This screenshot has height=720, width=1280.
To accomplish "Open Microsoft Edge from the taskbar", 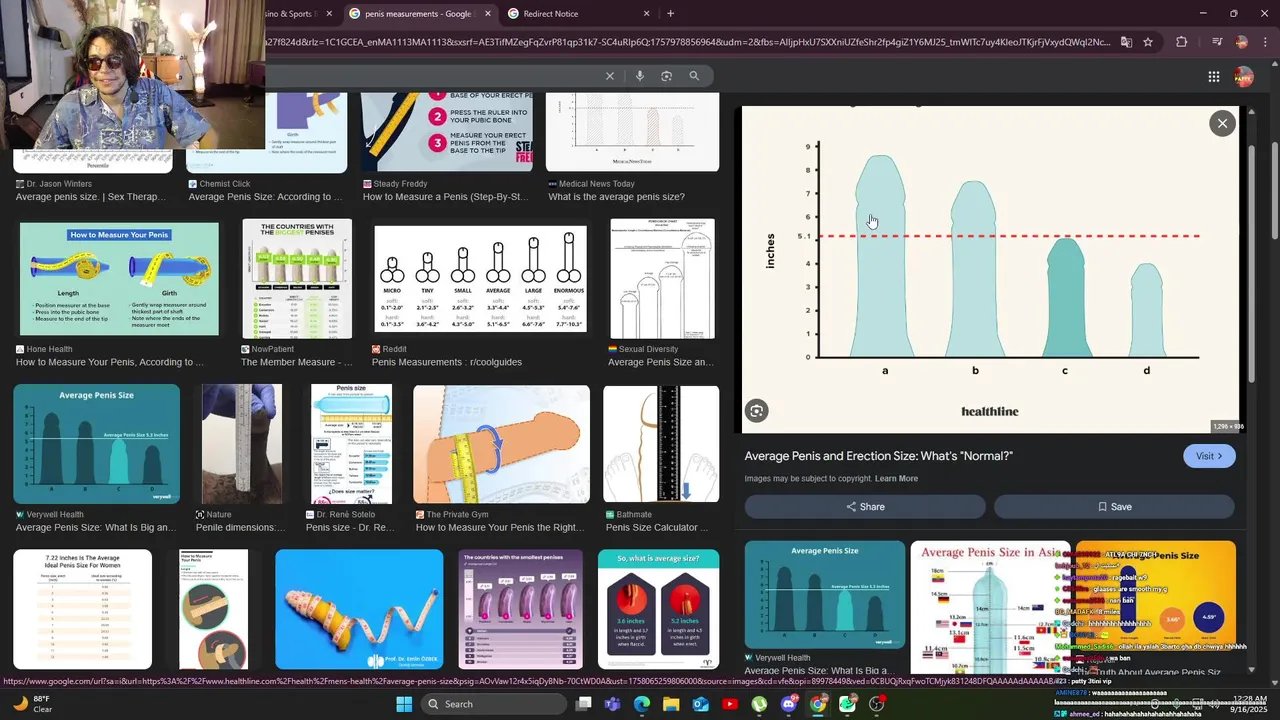I will click(x=642, y=704).
